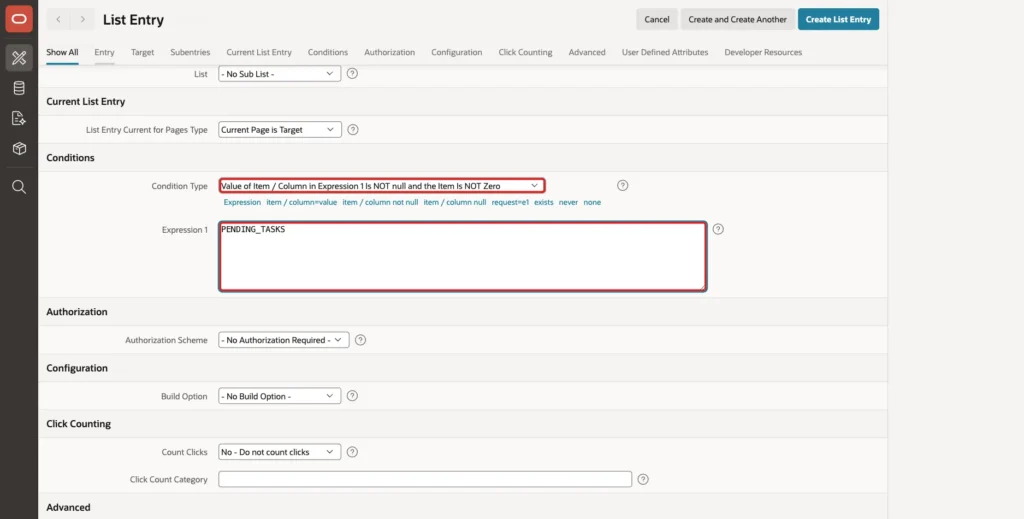
Task: Open the sidebar search magnifier icon
Action: coord(19,187)
